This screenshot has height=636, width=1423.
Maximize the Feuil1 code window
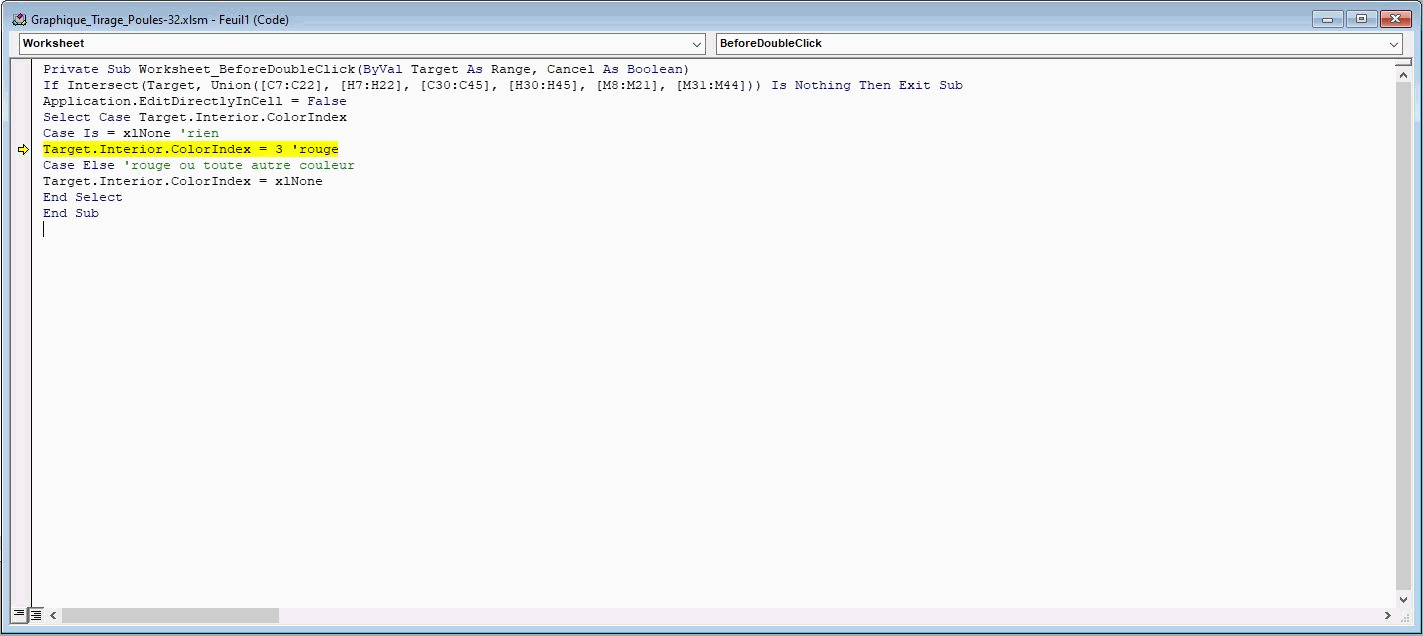(x=1361, y=19)
